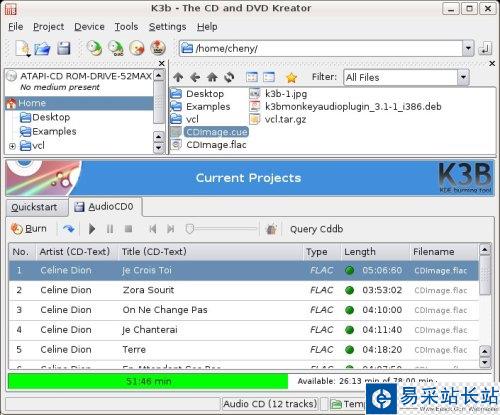The height and width of the screenshot is (415, 500).
Task: Stop audio playback
Action: [128, 229]
